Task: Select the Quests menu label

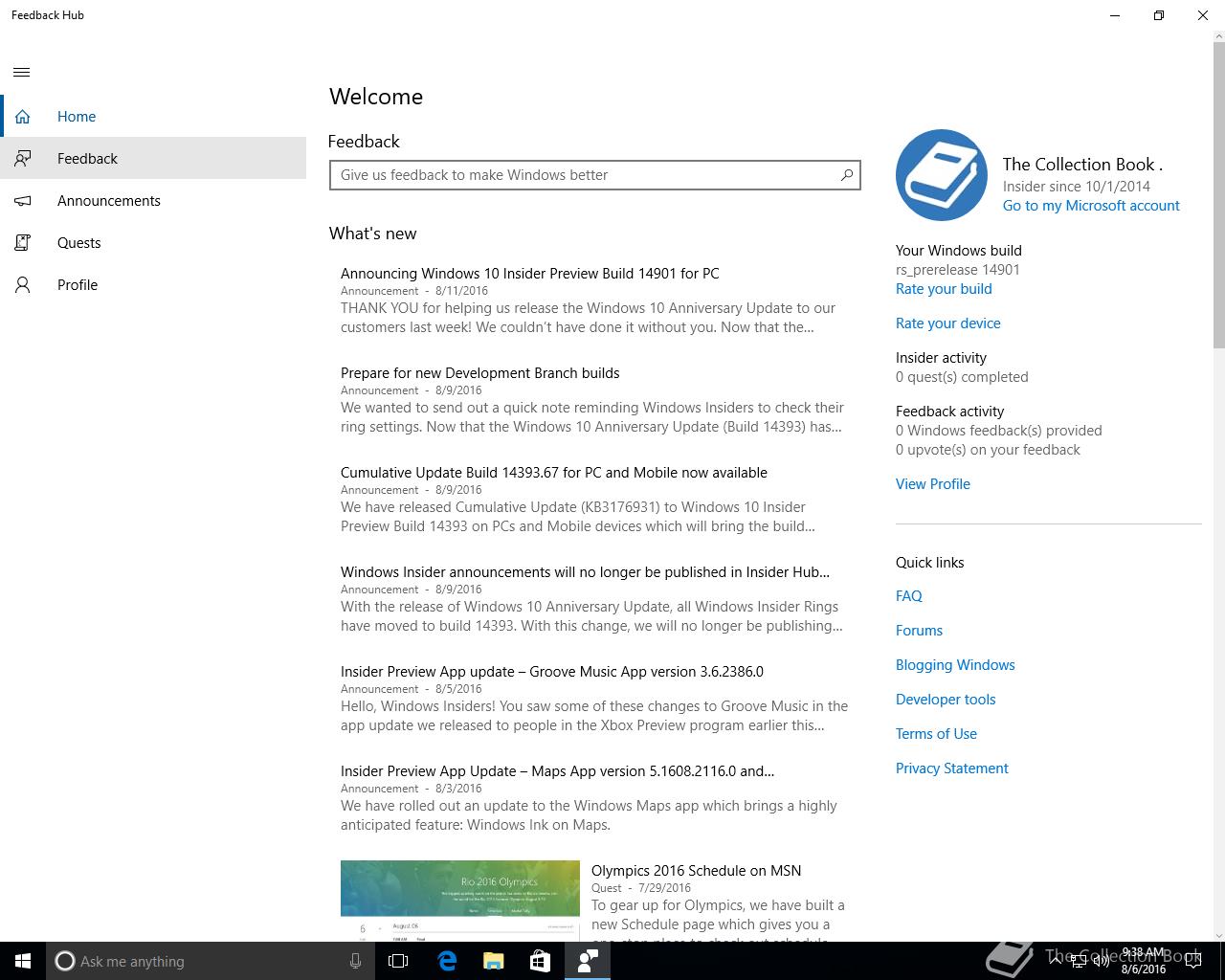Action: click(x=79, y=243)
